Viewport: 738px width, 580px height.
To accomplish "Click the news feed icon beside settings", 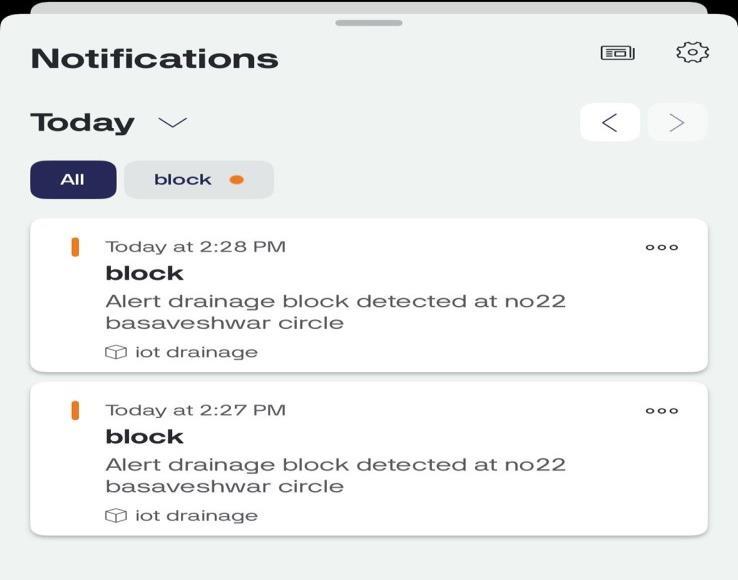I will tap(617, 53).
